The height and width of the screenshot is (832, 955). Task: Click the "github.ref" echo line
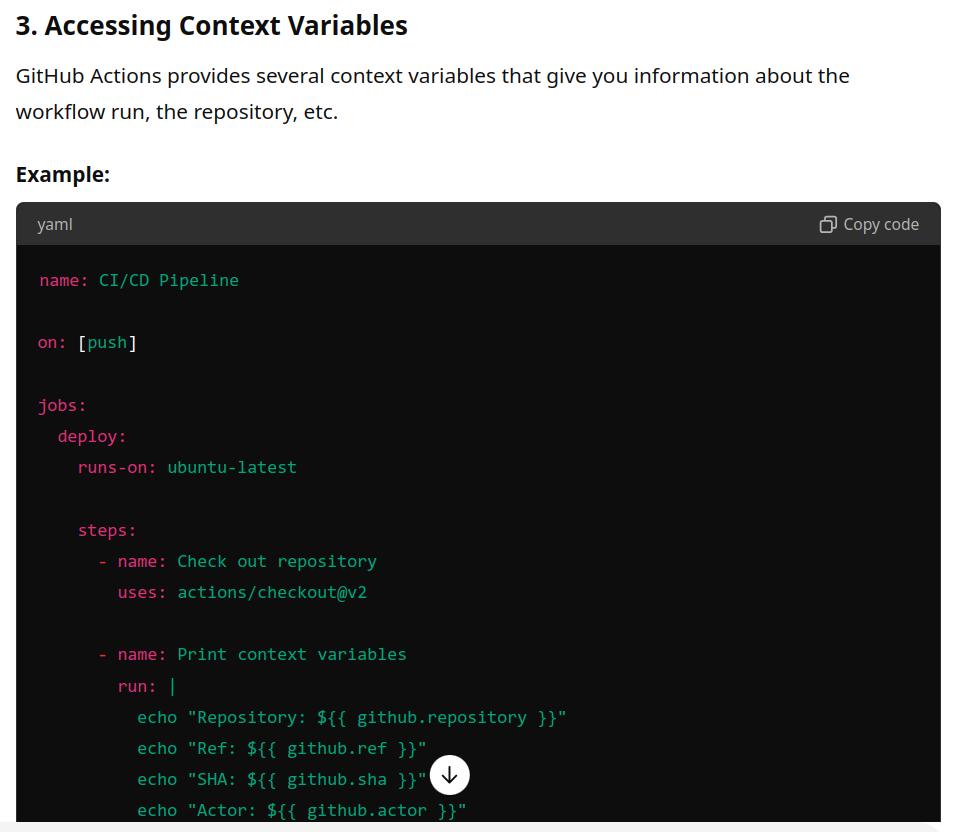point(282,748)
